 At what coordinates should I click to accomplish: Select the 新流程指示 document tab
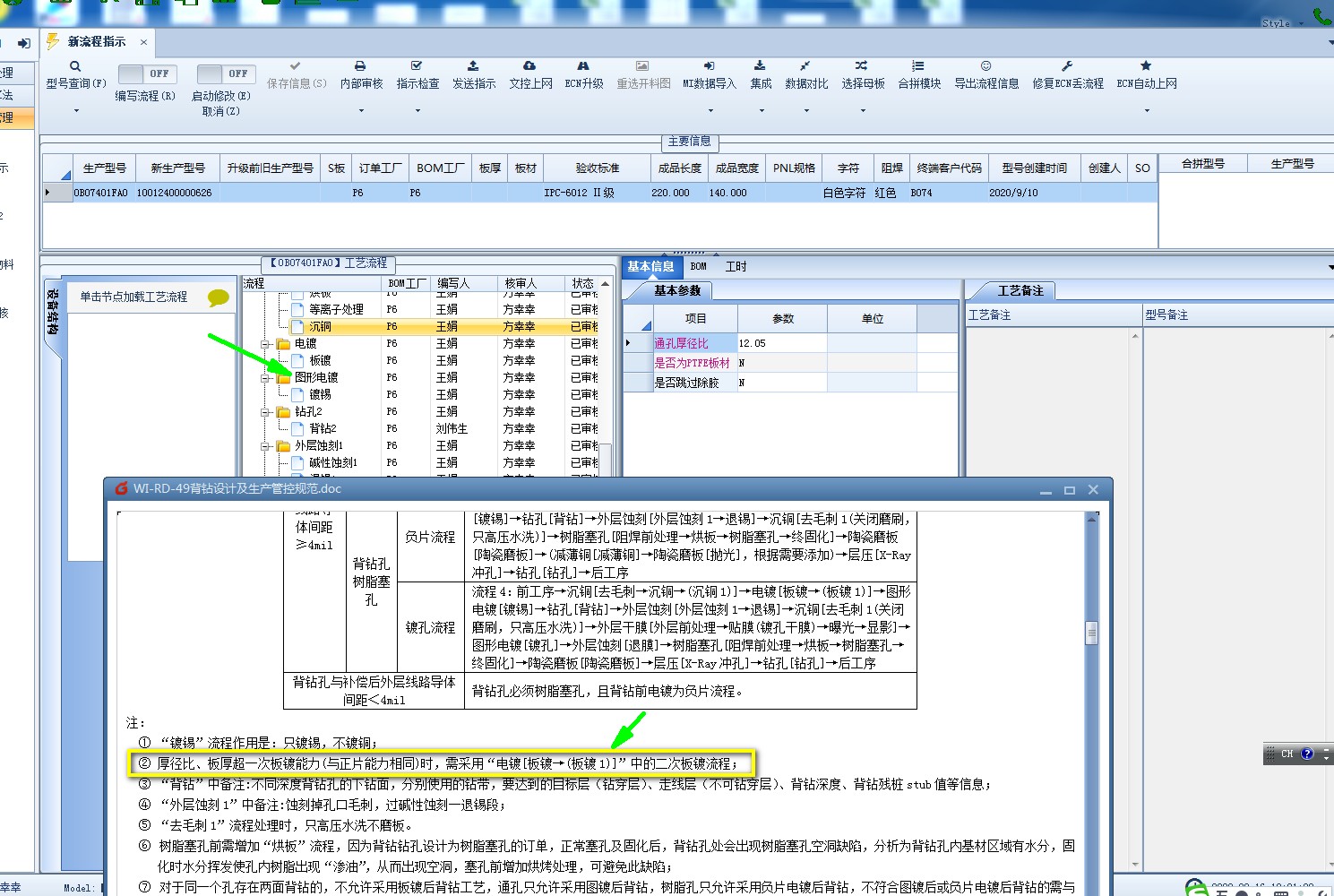[x=97, y=41]
